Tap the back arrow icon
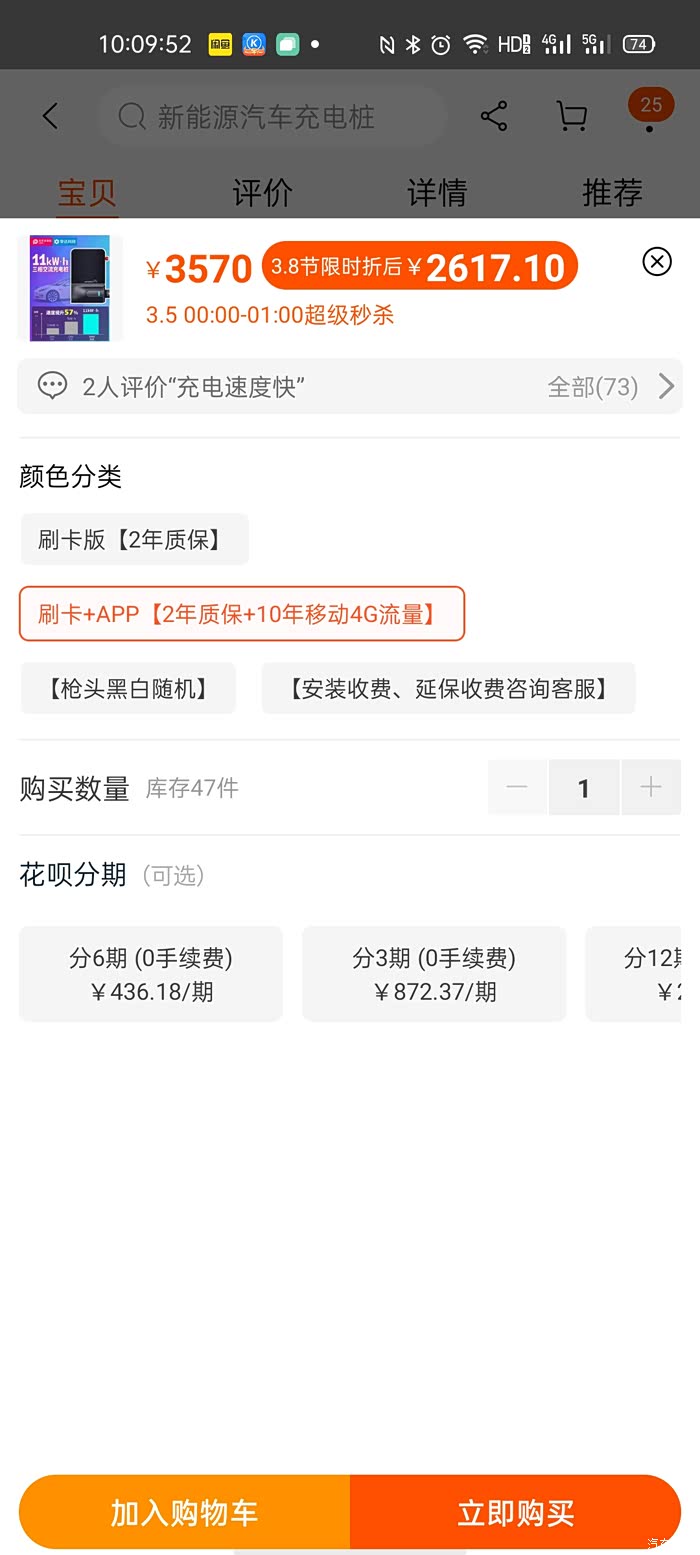Viewport: 700px width, 1555px height. click(50, 117)
